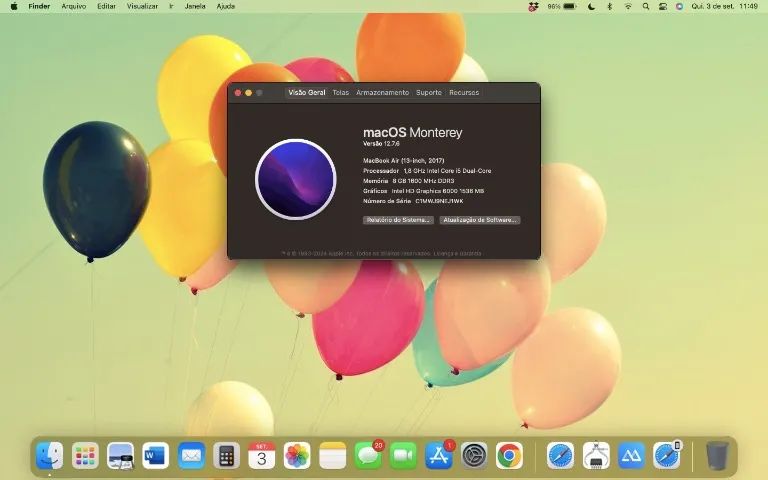Open Calendar showing date 3
The width and height of the screenshot is (768, 480).
point(262,456)
